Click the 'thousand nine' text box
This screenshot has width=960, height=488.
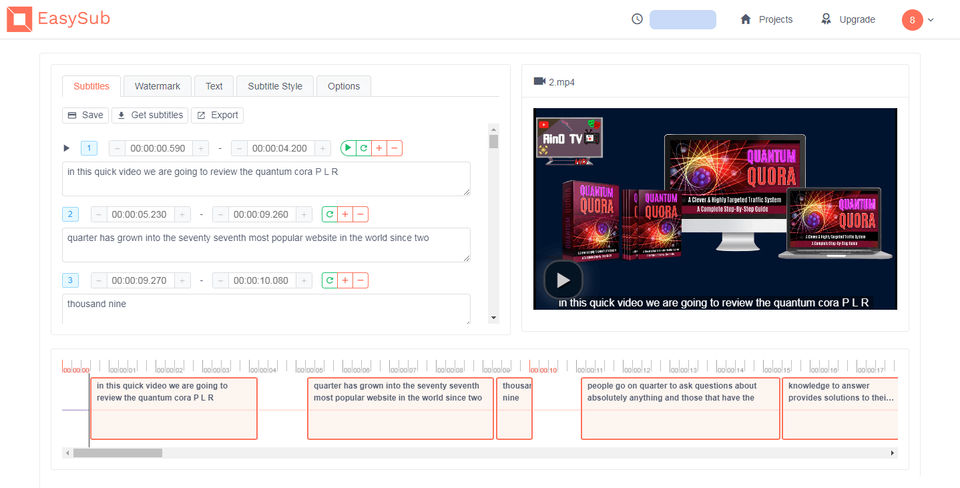pyautogui.click(x=266, y=309)
